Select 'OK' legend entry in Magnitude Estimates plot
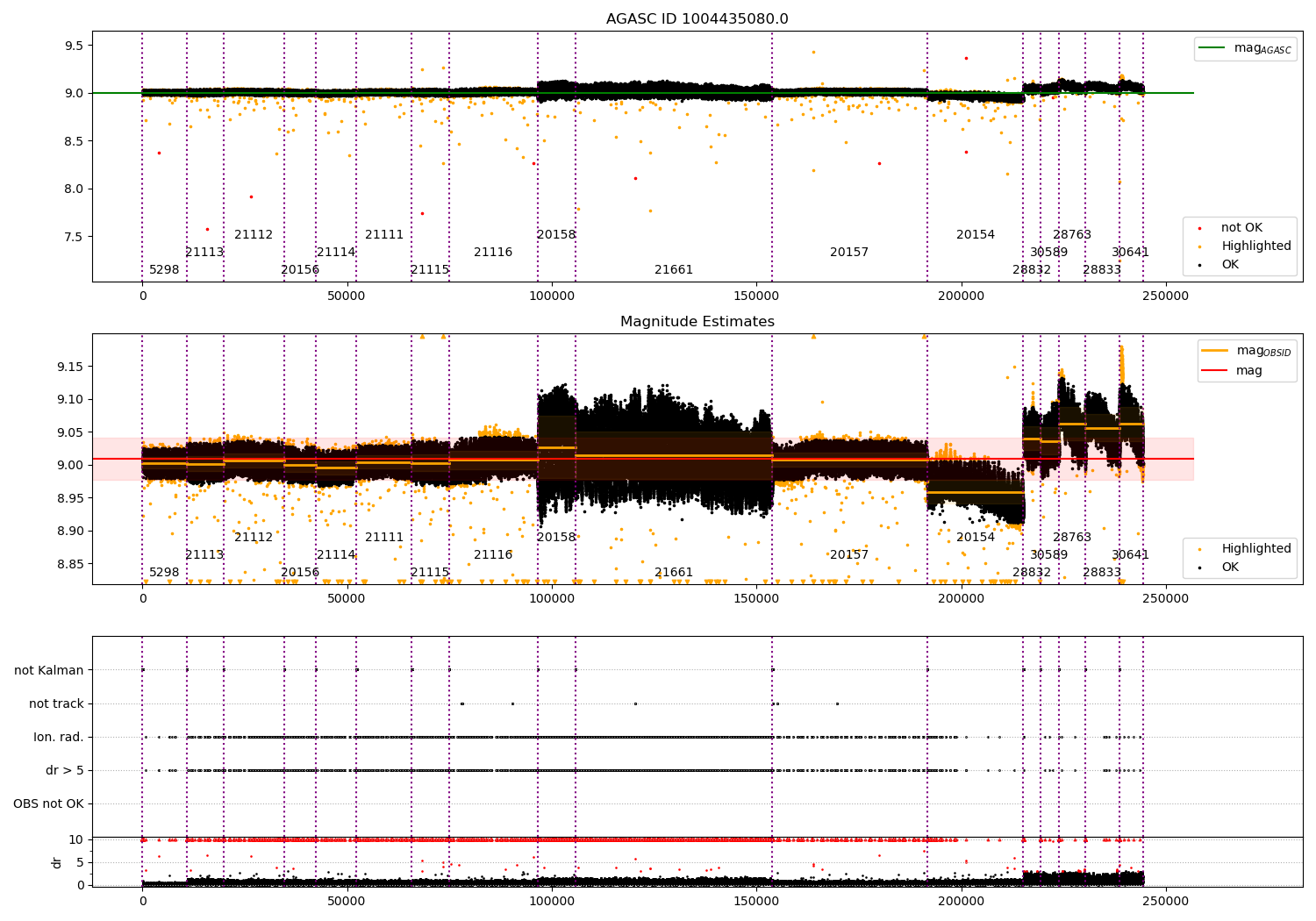The image size is (1316, 921). pos(1230,568)
